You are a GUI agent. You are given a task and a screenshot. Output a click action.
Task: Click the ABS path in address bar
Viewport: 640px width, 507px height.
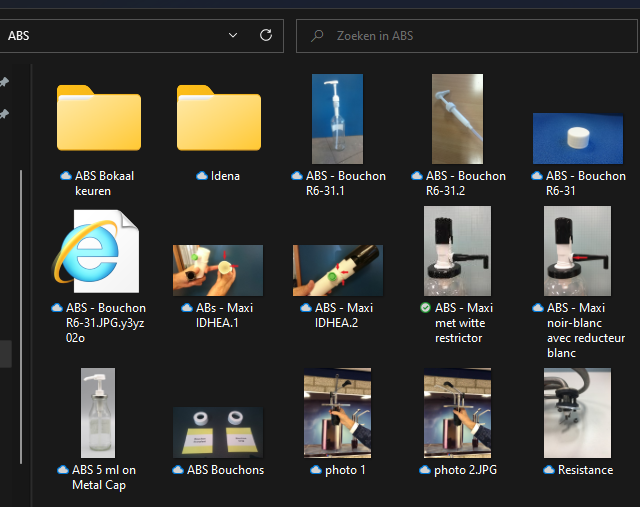click(x=19, y=36)
